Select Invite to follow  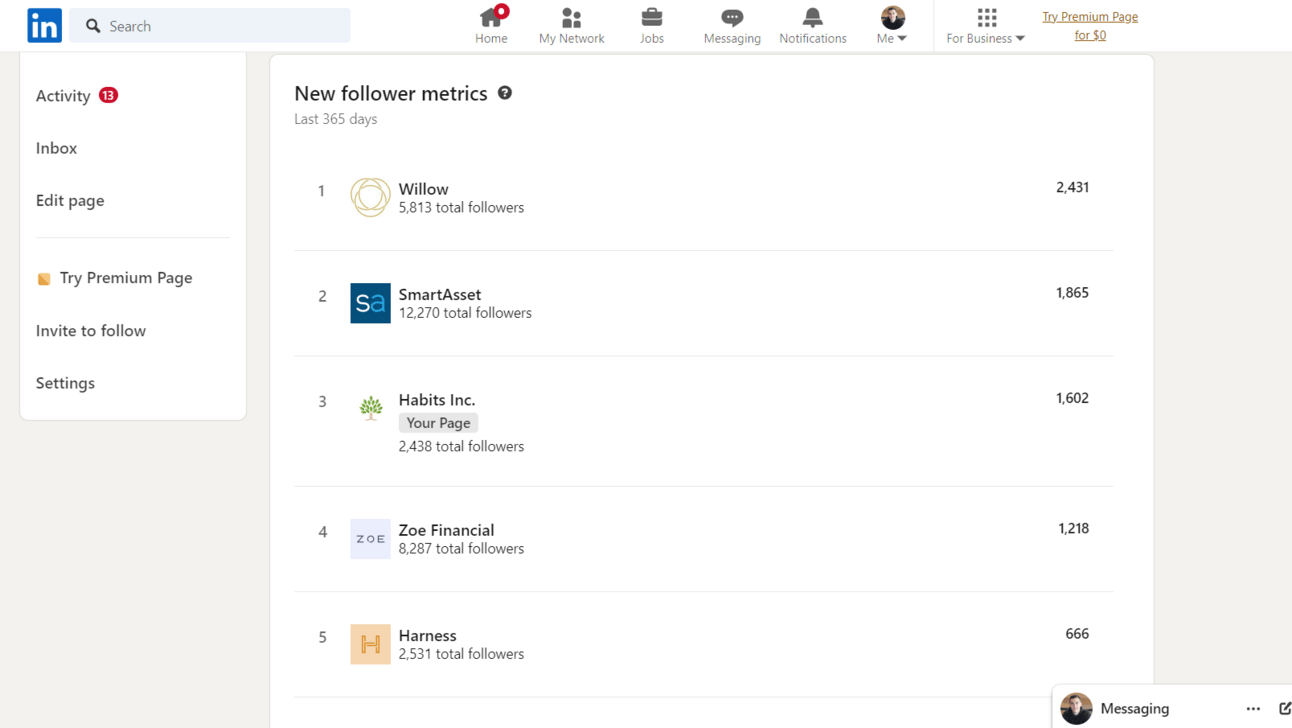click(x=91, y=330)
